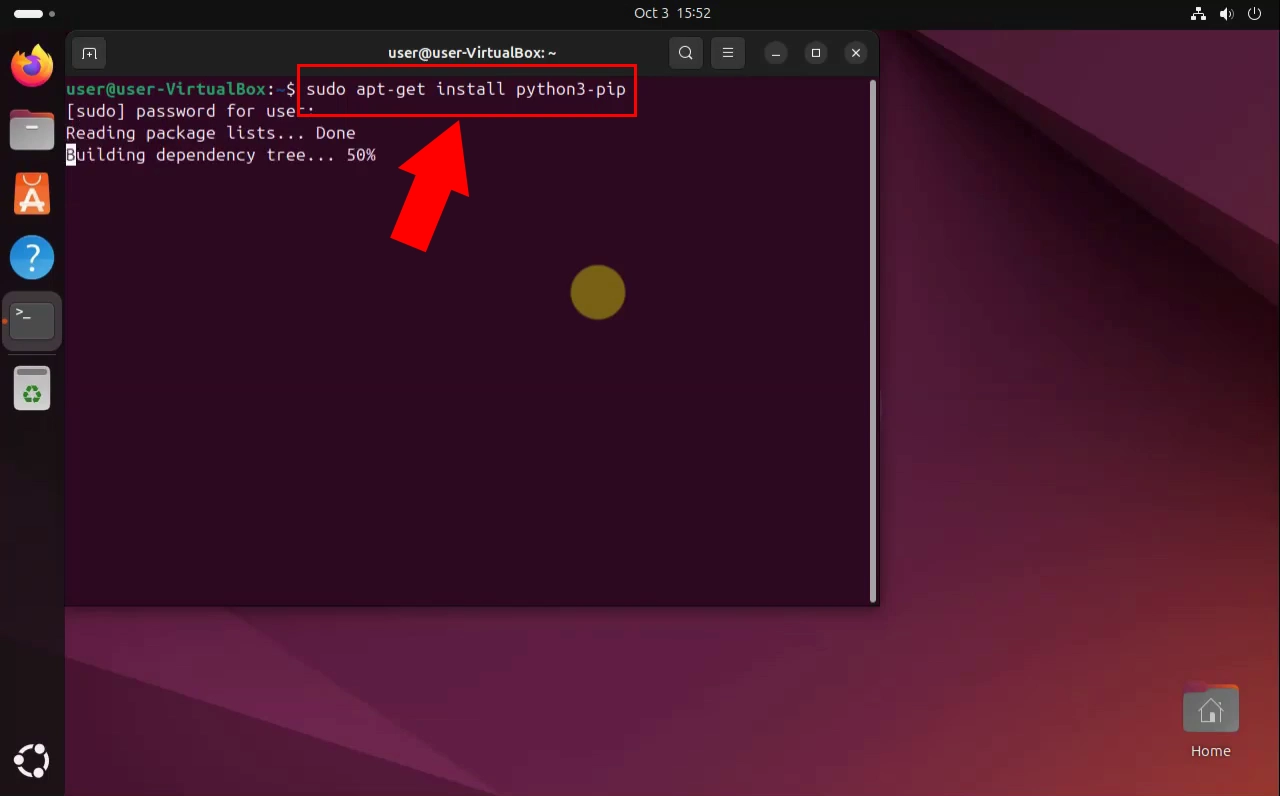The width and height of the screenshot is (1280, 796).
Task: Click the 'sudo apt-get install python3-pip' command
Action: [x=466, y=89]
